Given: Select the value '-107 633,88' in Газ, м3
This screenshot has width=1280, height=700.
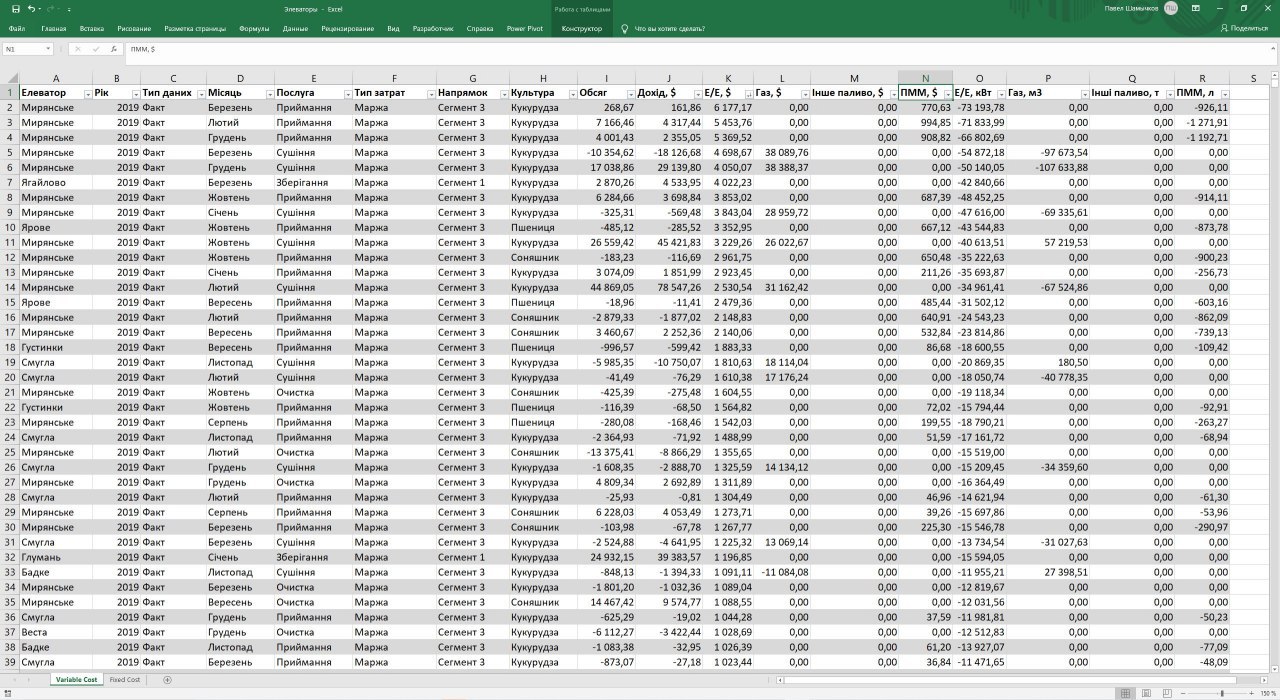Looking at the screenshot, I should pyautogui.click(x=1047, y=168).
